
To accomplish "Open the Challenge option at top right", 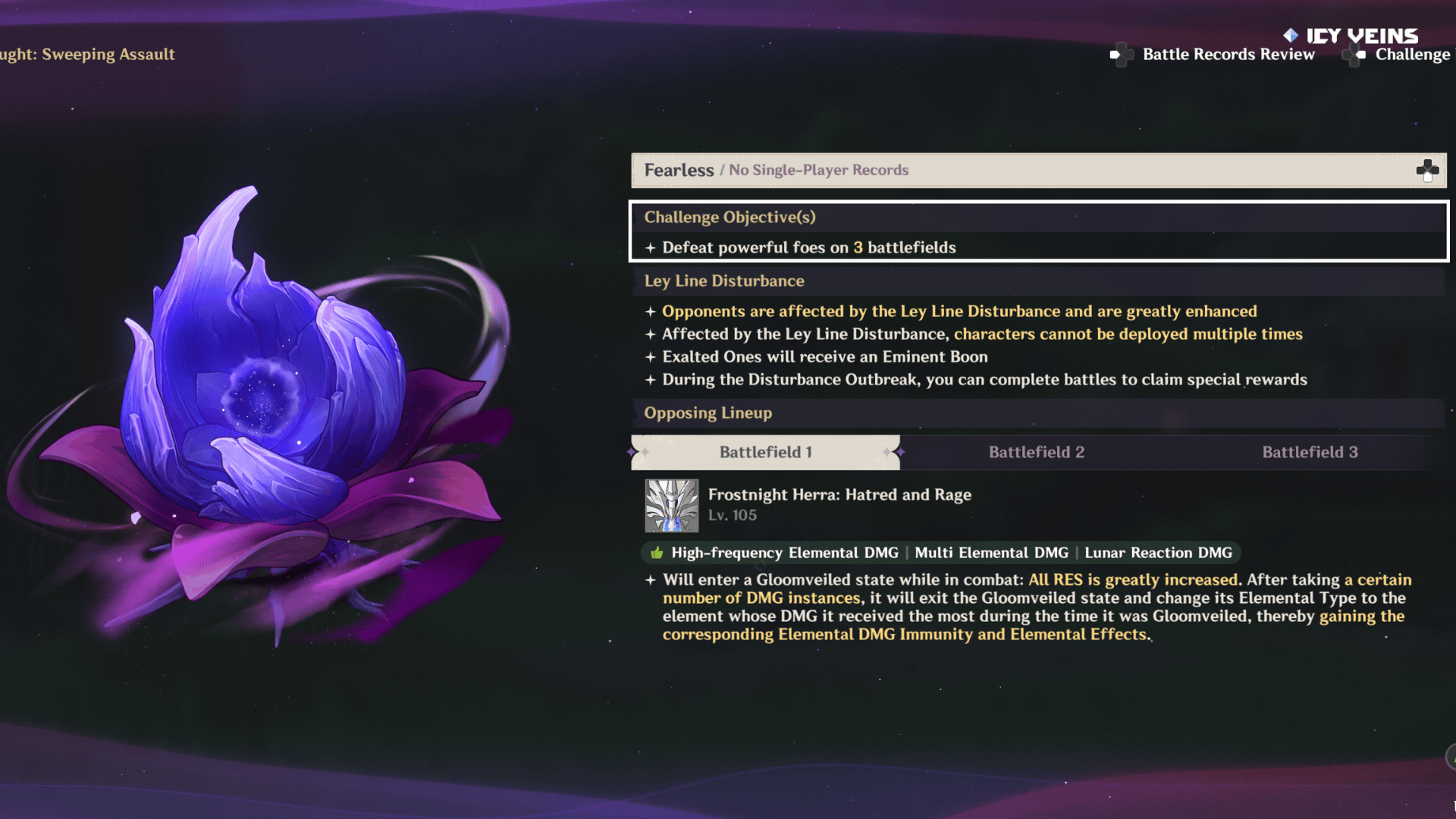I will point(1412,55).
